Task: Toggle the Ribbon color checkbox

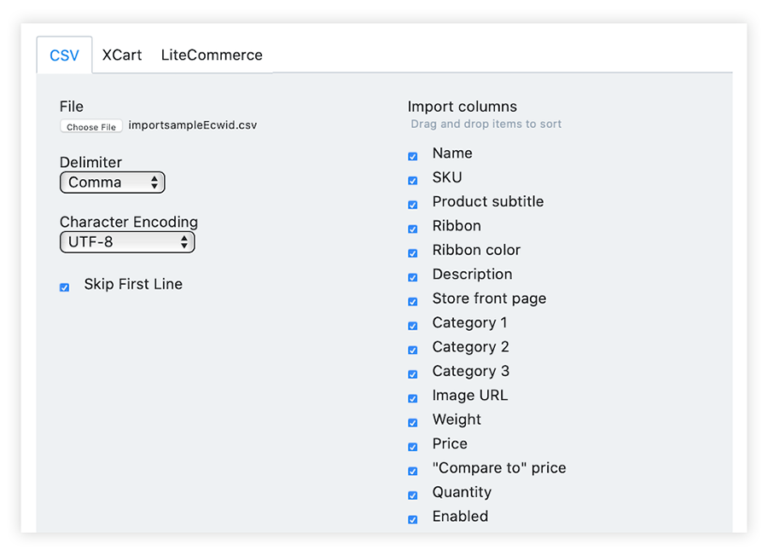Action: coord(413,253)
